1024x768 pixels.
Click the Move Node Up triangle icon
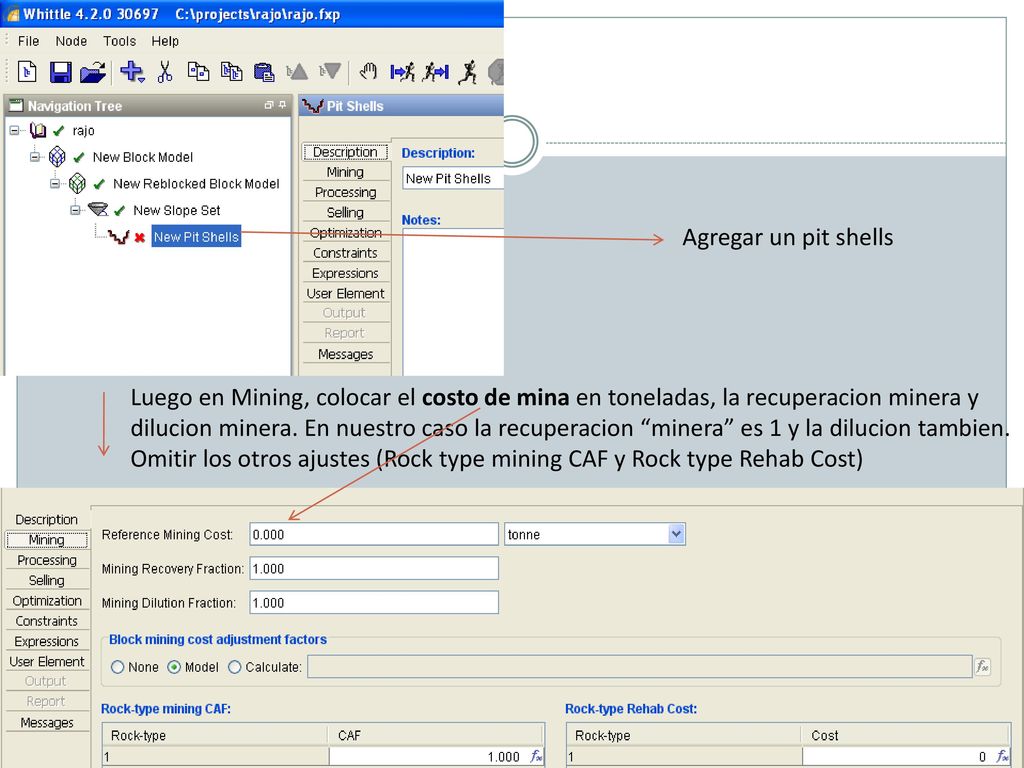[x=297, y=71]
